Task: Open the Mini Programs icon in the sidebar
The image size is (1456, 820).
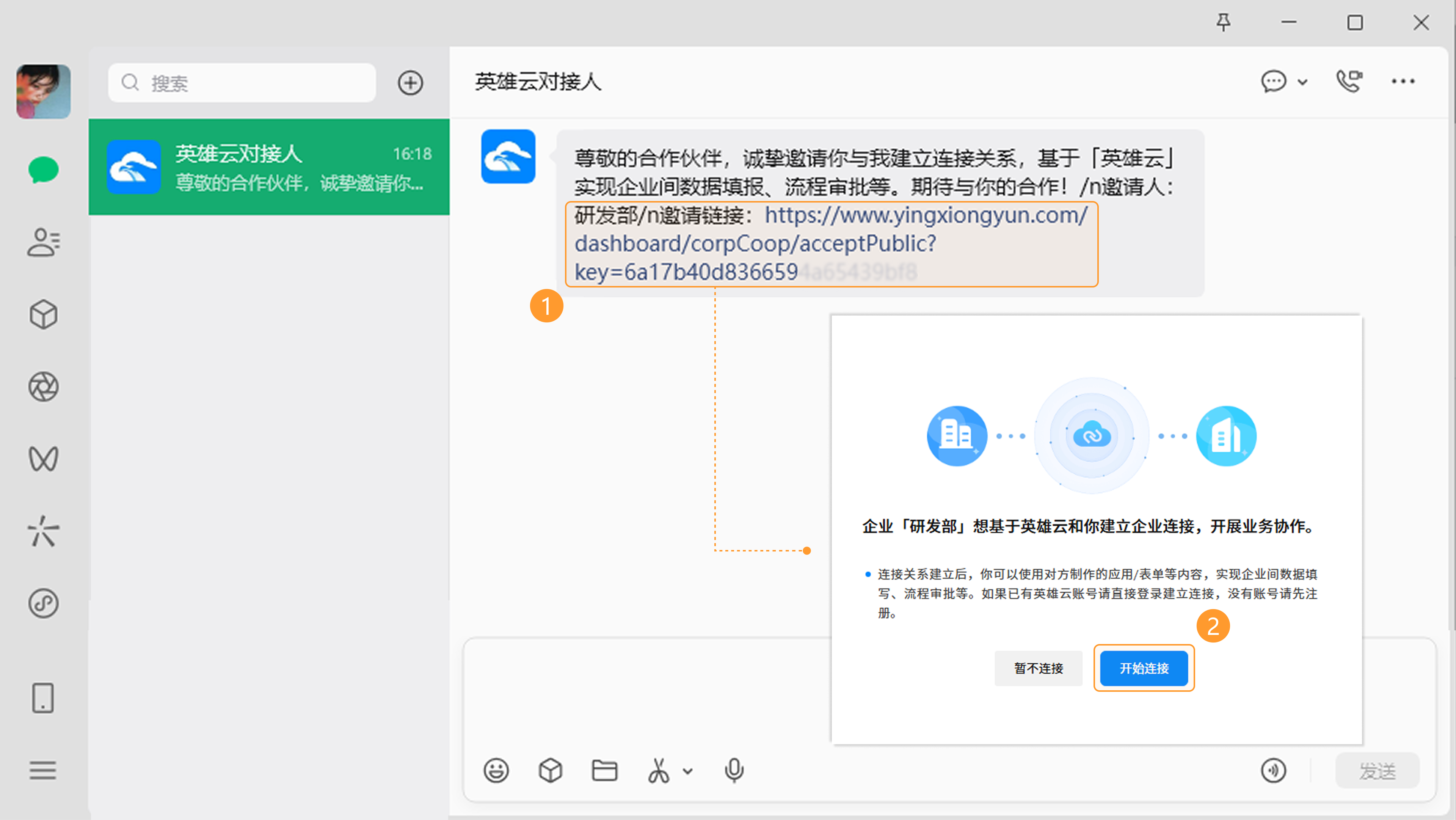Action: click(44, 603)
